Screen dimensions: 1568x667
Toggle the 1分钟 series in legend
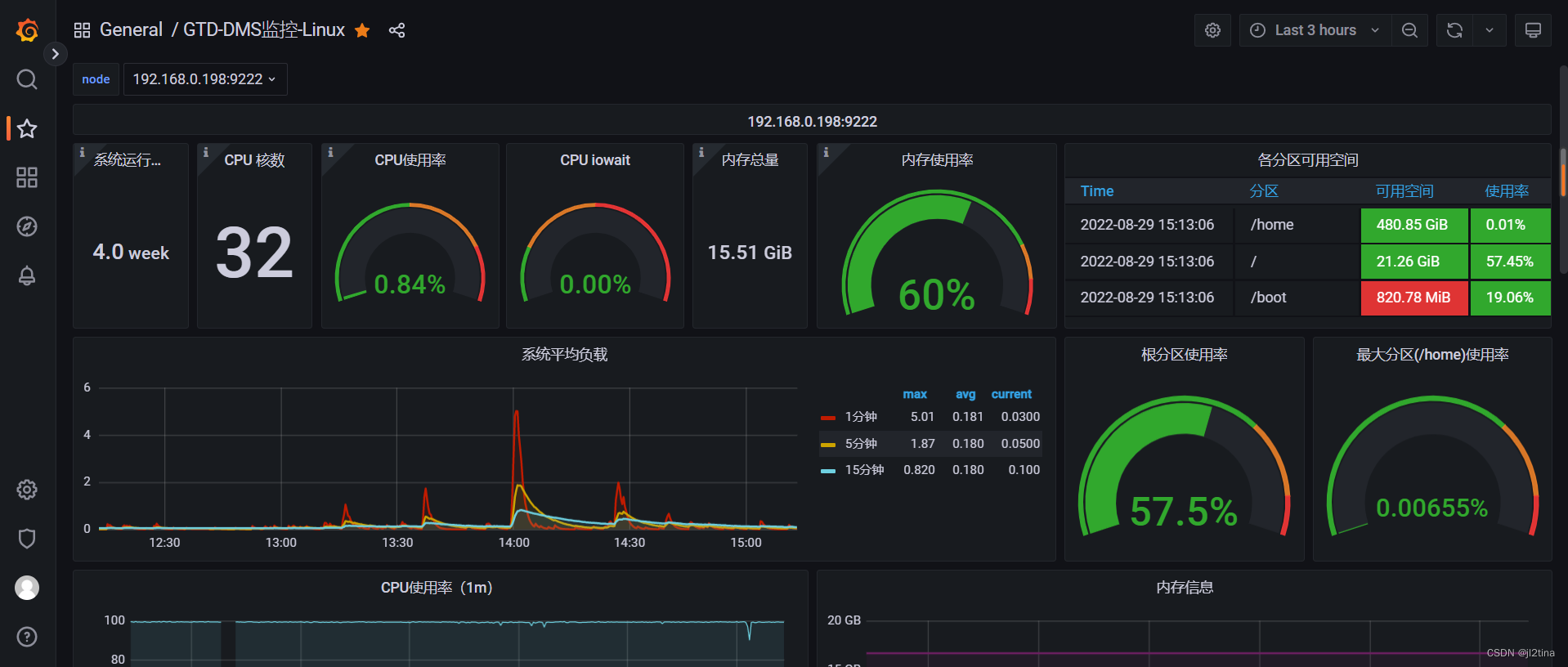pos(861,417)
